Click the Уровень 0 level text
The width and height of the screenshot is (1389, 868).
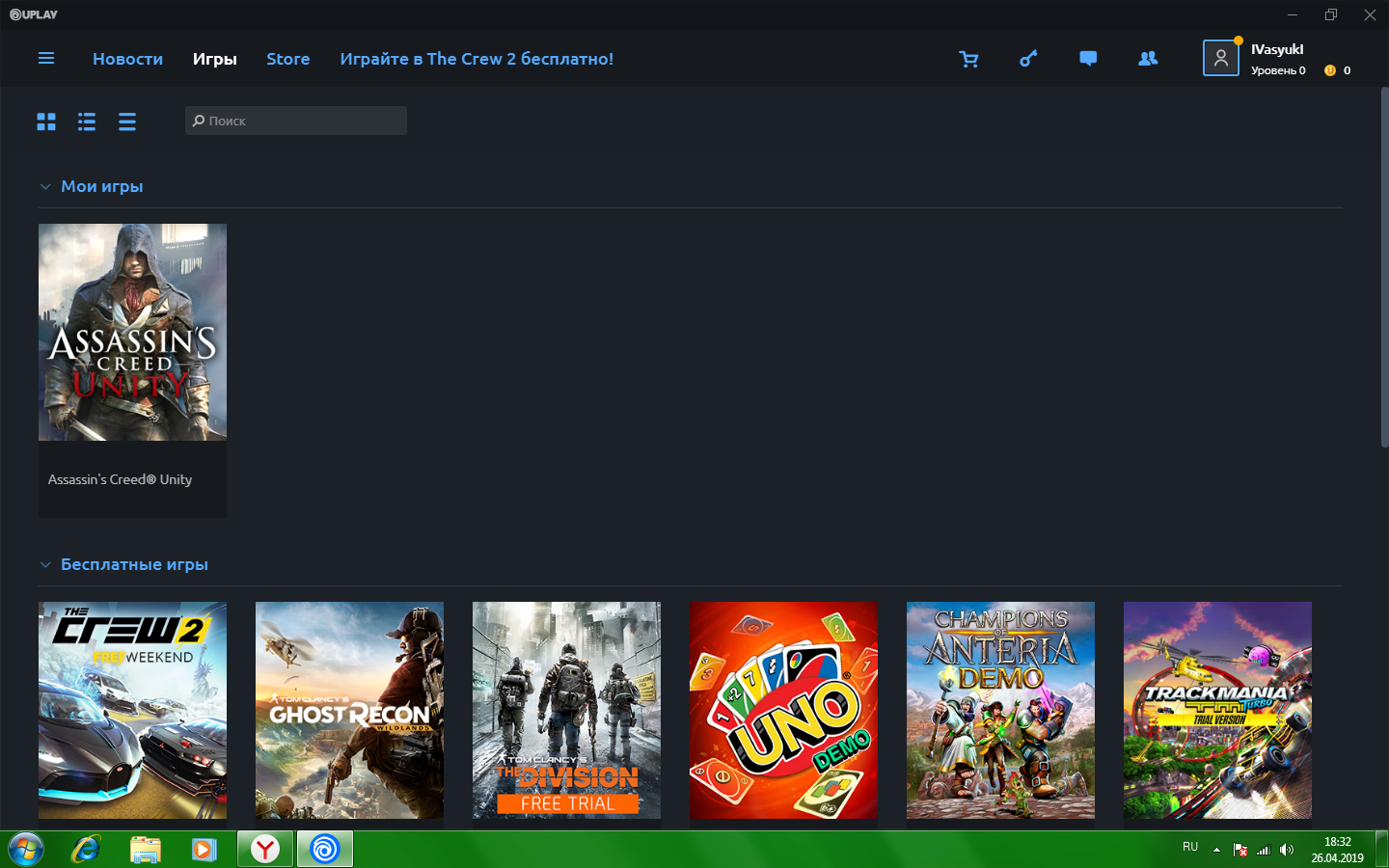[x=1278, y=70]
